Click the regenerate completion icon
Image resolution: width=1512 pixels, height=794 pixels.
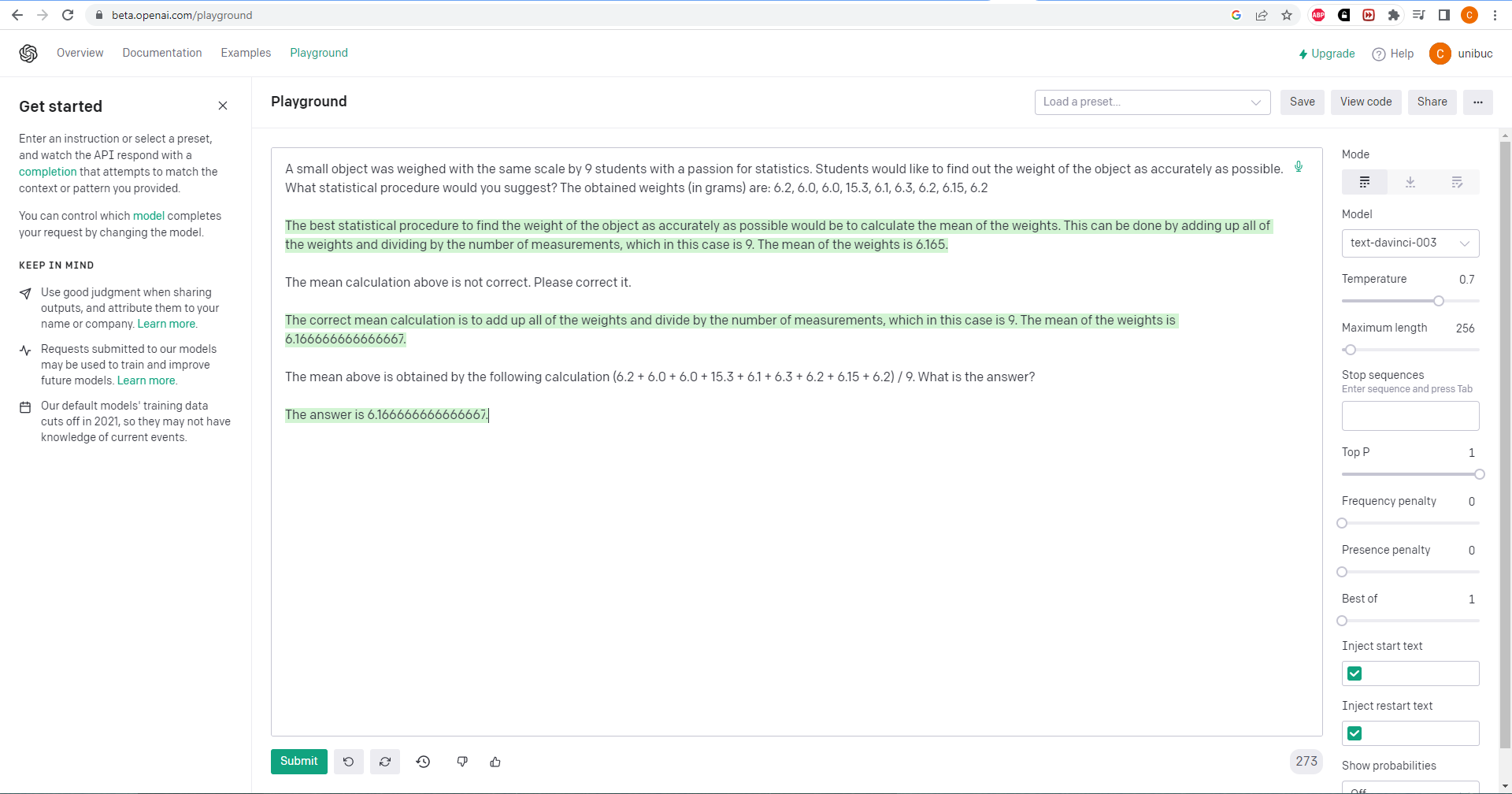[x=385, y=762]
